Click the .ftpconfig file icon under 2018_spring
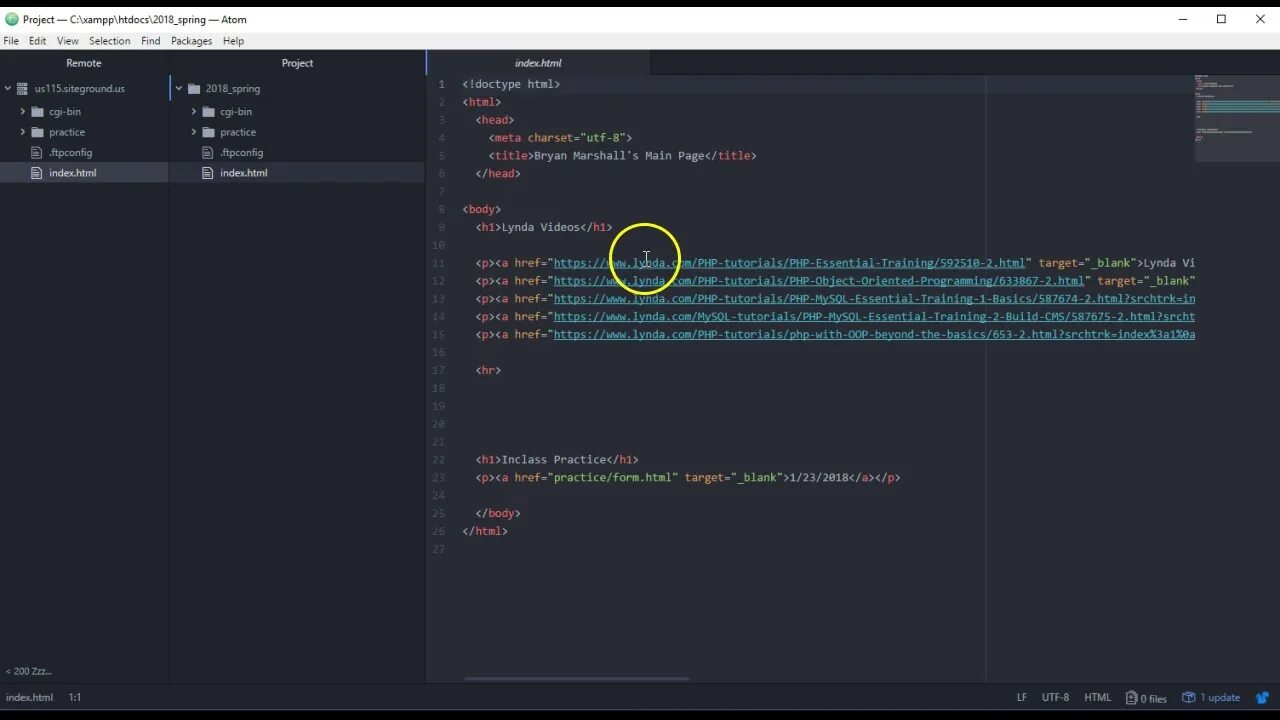This screenshot has width=1280, height=720. (206, 152)
